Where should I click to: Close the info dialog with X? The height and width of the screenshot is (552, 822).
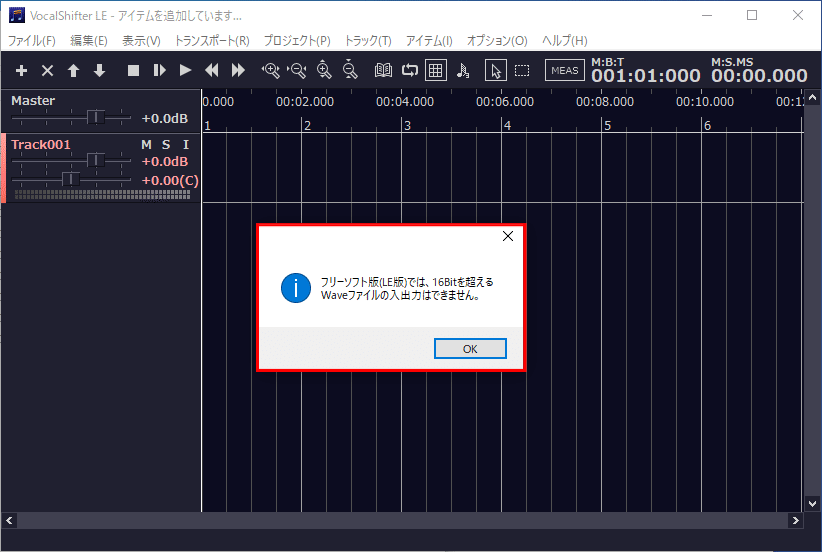point(508,236)
